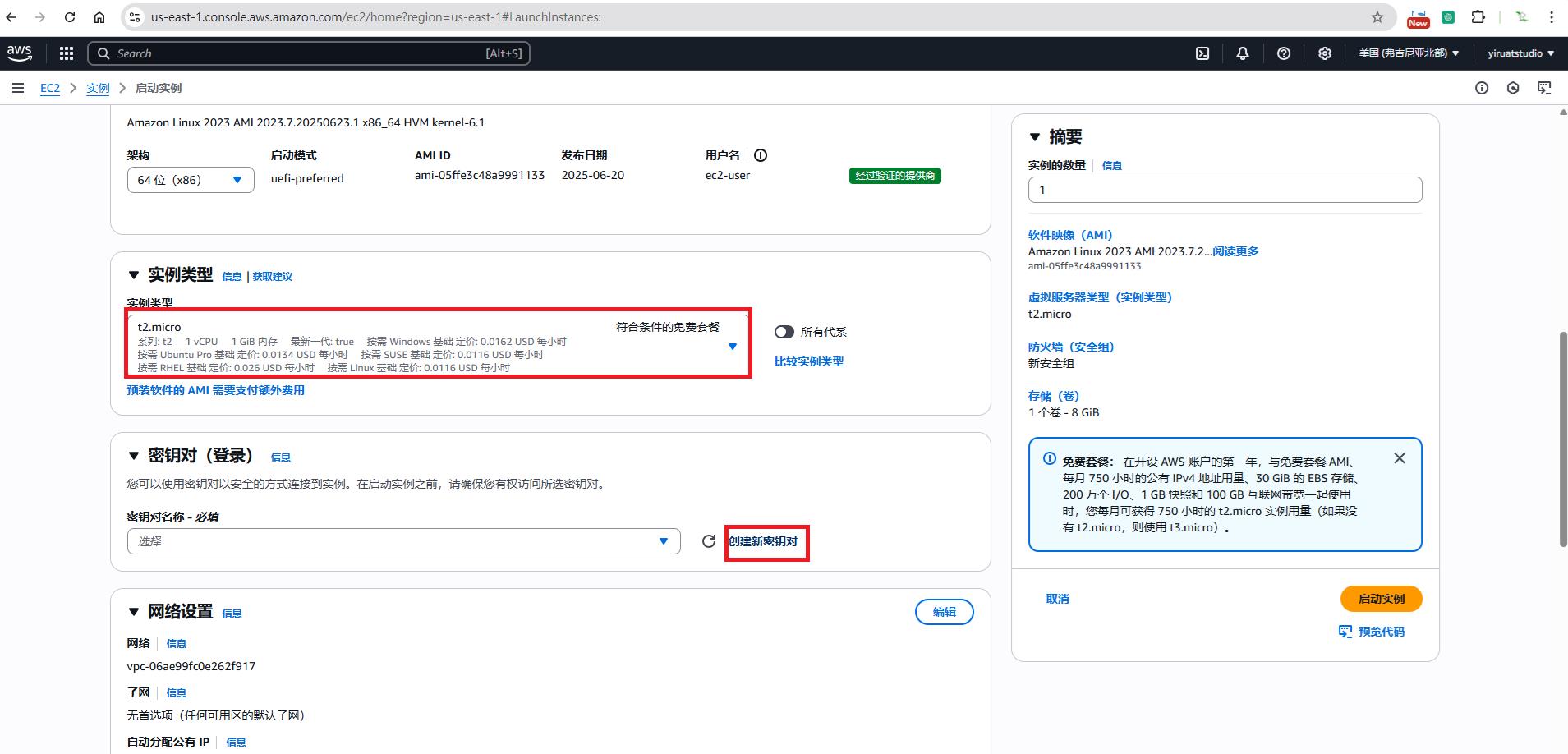Click the 启动实例 launch button

(x=1381, y=599)
